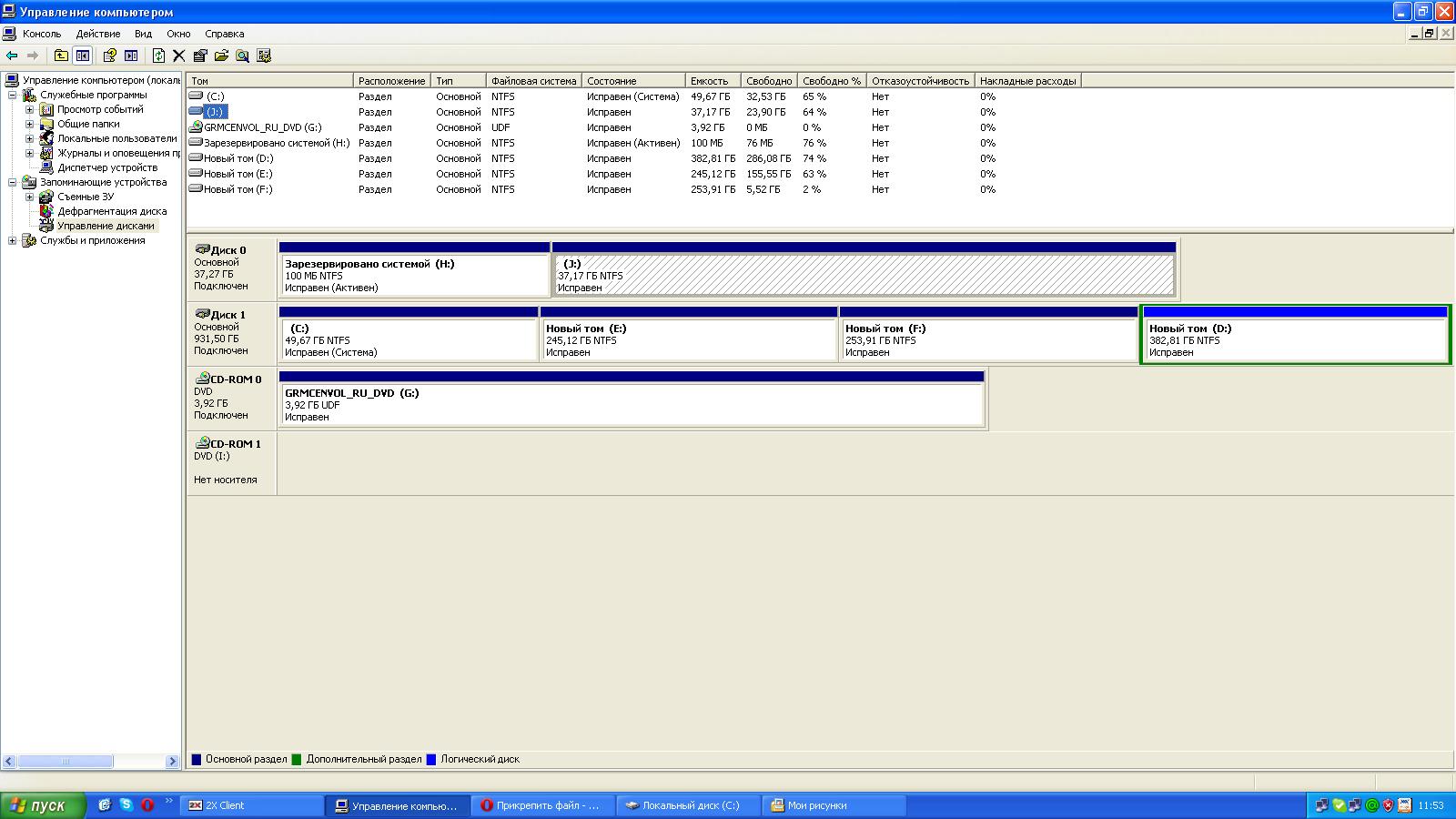Image resolution: width=1456 pixels, height=819 pixels.
Task: Select the Новый том (E:) partition block
Action: 689,334
